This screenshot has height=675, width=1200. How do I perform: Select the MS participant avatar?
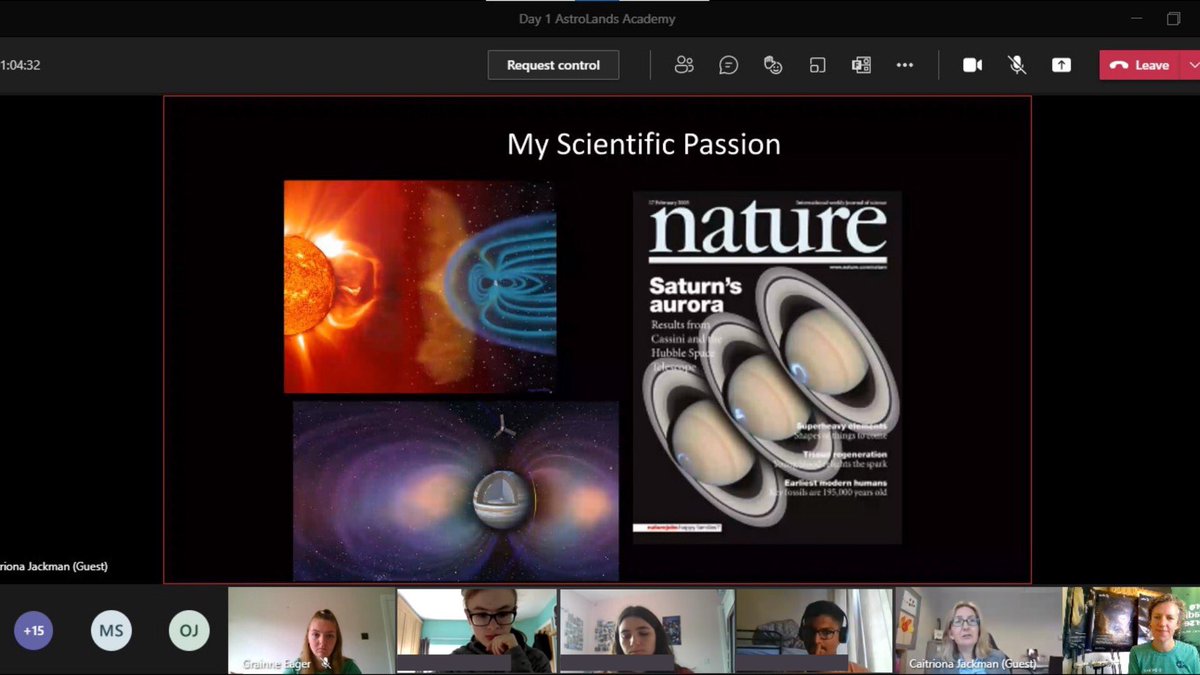click(111, 631)
